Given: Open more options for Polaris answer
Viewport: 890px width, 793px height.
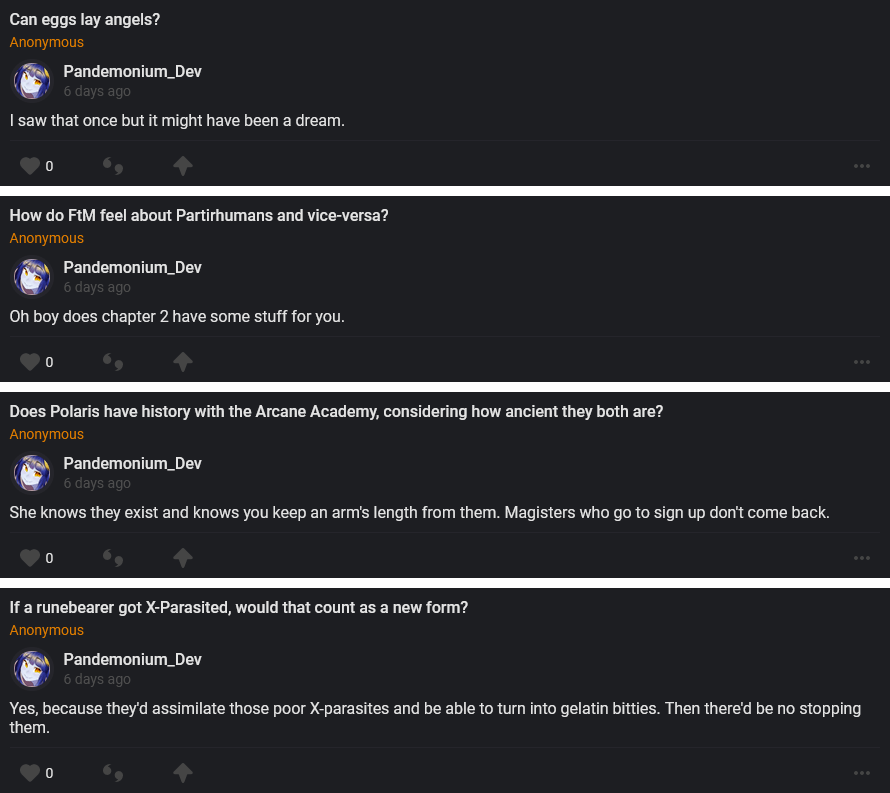Looking at the screenshot, I should pos(862,558).
